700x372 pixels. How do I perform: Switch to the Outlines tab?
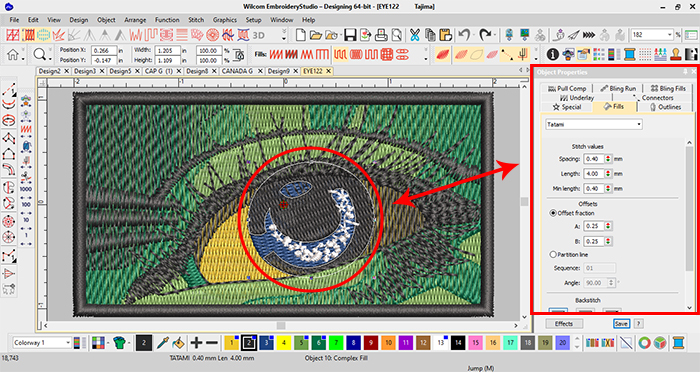pyautogui.click(x=665, y=107)
